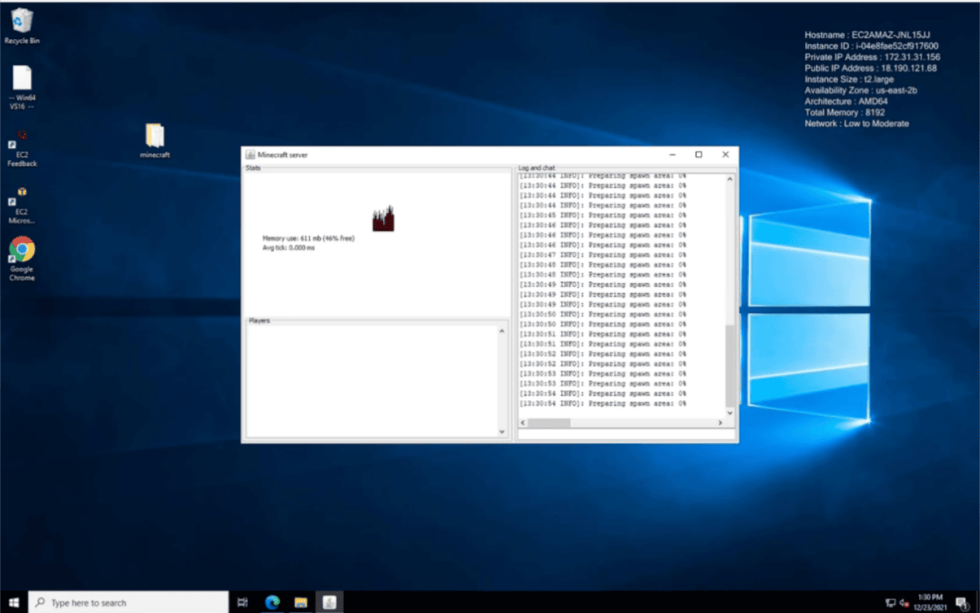Image resolution: width=980 pixels, height=613 pixels.
Task: Launch Google Chrome from the desktop
Action: pos(22,258)
